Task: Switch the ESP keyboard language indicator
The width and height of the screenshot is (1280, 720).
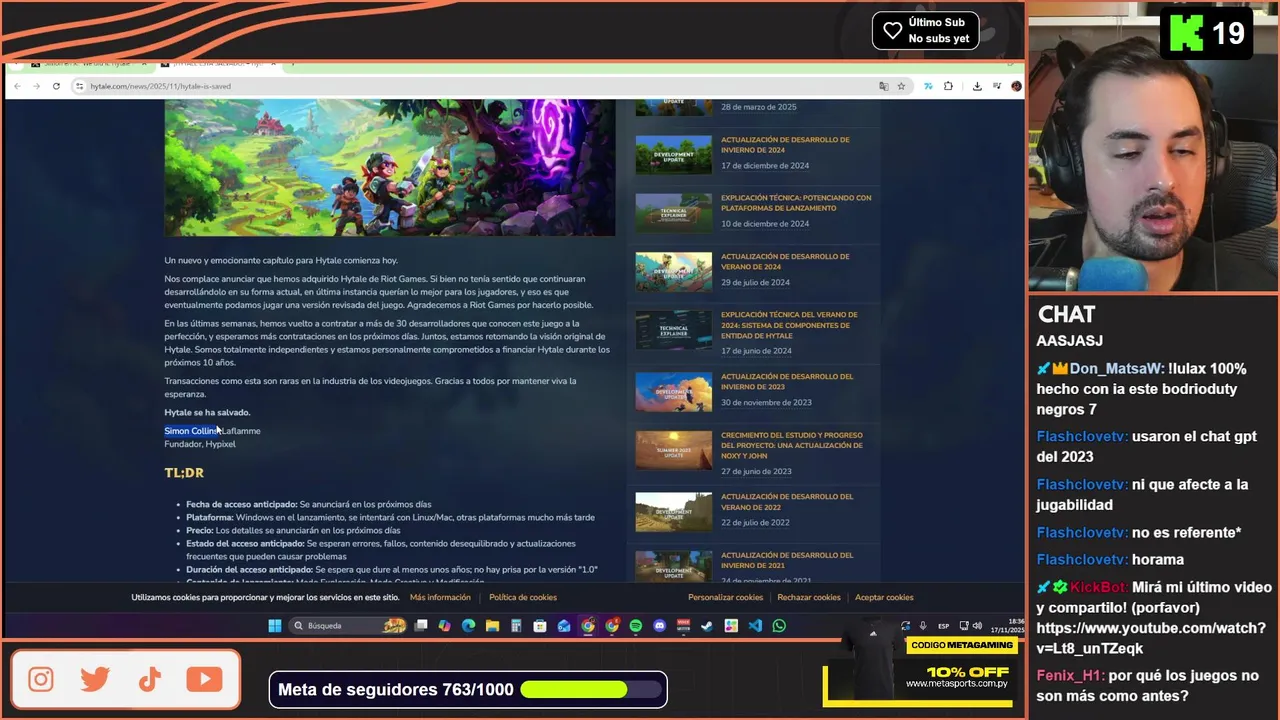Action: [x=943, y=626]
